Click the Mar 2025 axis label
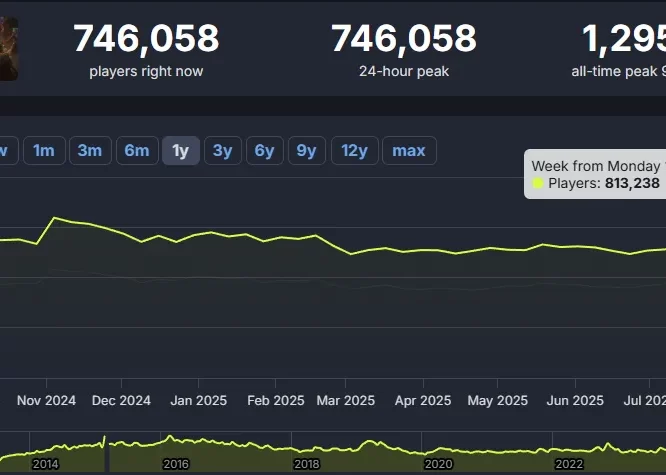The width and height of the screenshot is (666, 475). 346,400
